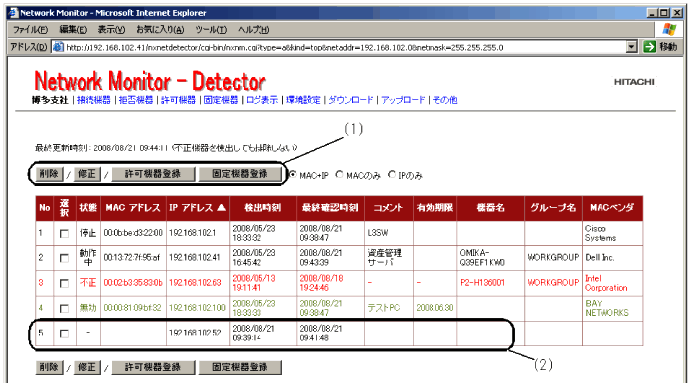Image resolution: width=688 pixels, height=386 pixels.
Task: Open the ログ表示 link
Action: (262, 100)
